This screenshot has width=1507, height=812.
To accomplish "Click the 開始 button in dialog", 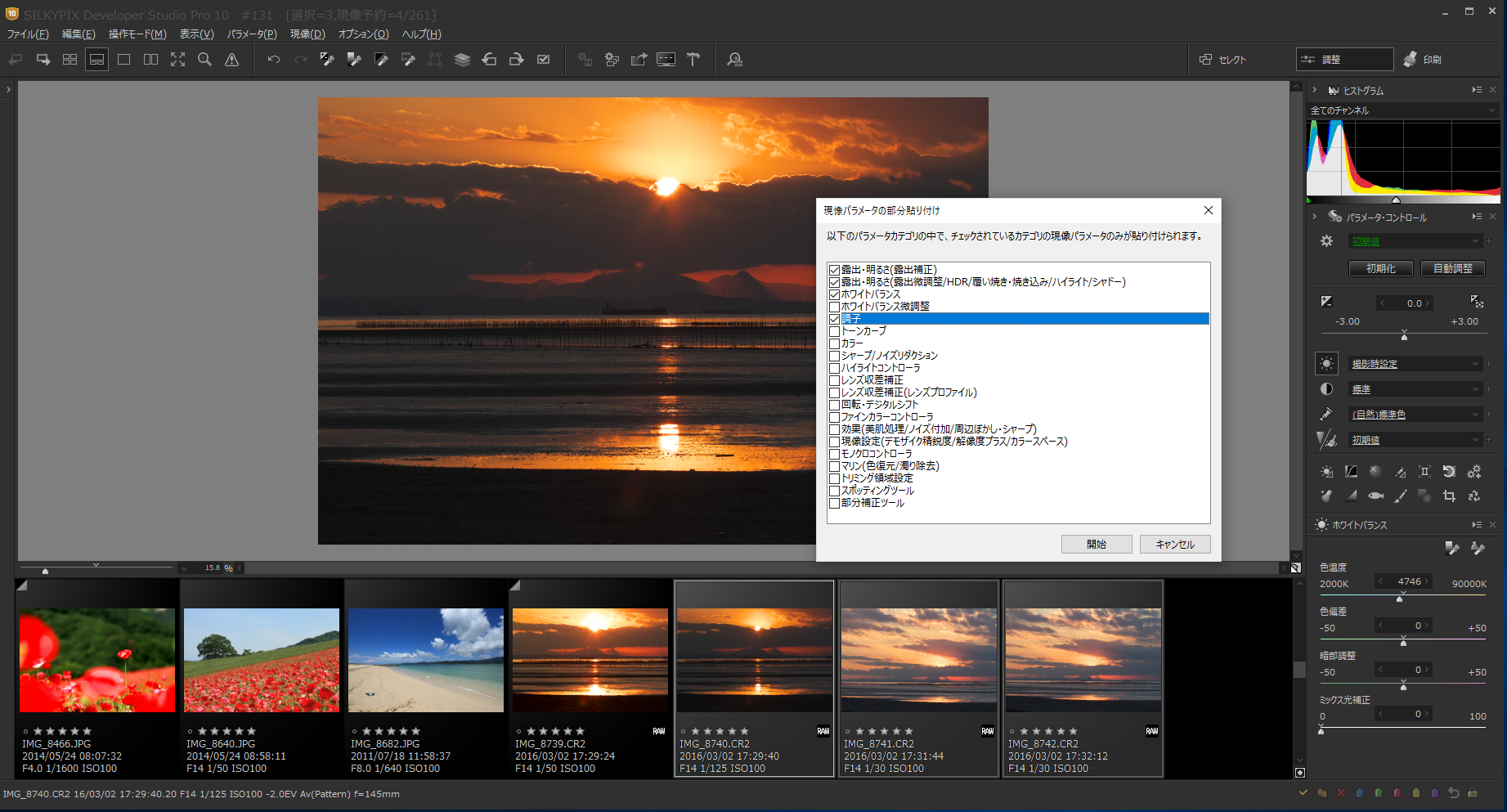I will point(1097,545).
